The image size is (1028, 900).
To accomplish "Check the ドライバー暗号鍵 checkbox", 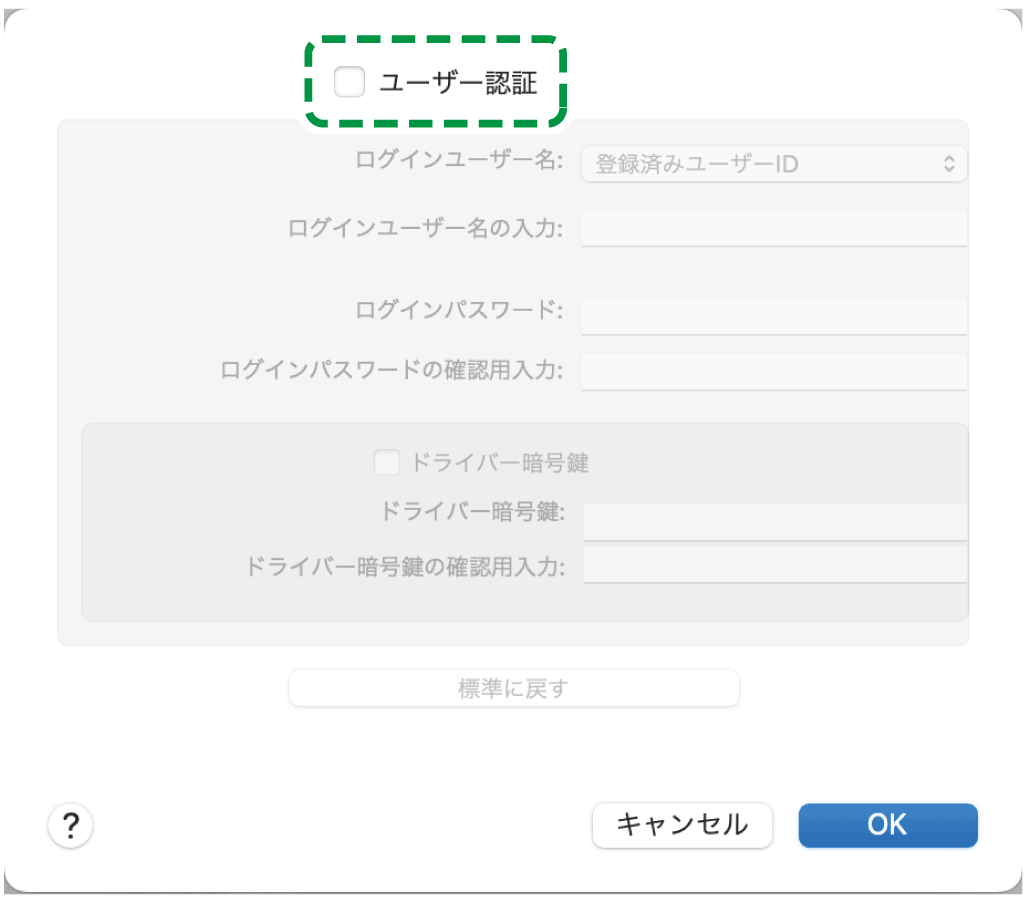I will tap(386, 462).
